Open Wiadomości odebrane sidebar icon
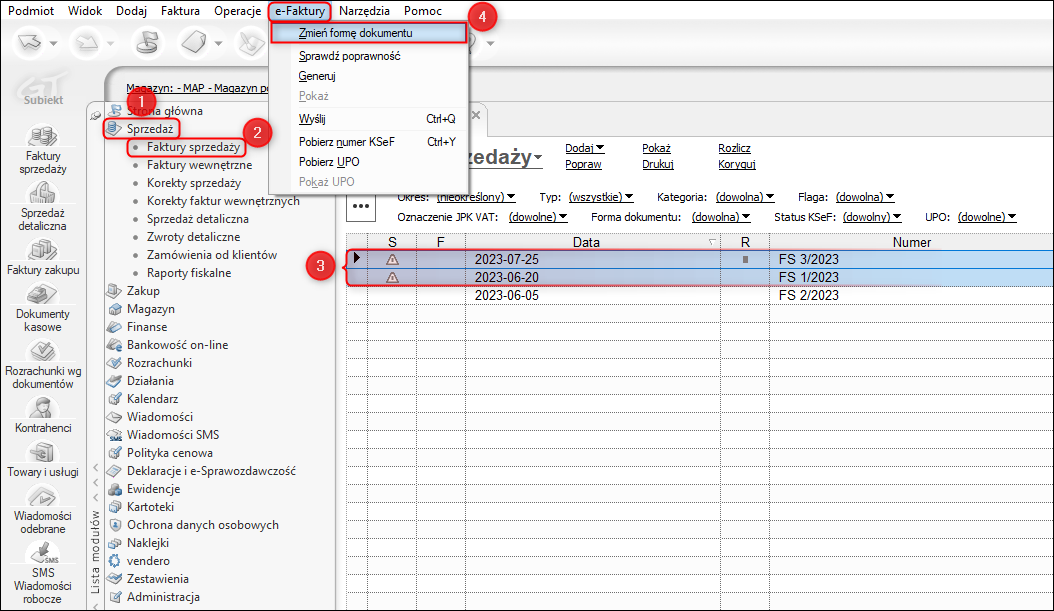The height and width of the screenshot is (611, 1054). point(41,497)
